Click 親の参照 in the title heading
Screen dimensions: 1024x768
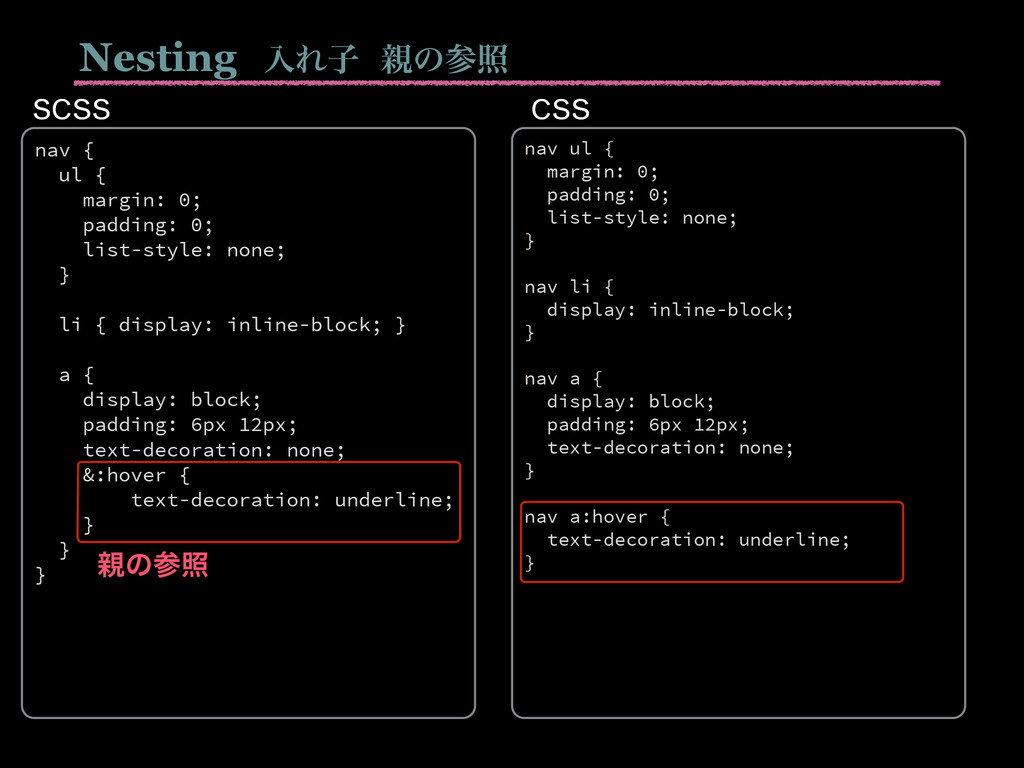pos(444,60)
